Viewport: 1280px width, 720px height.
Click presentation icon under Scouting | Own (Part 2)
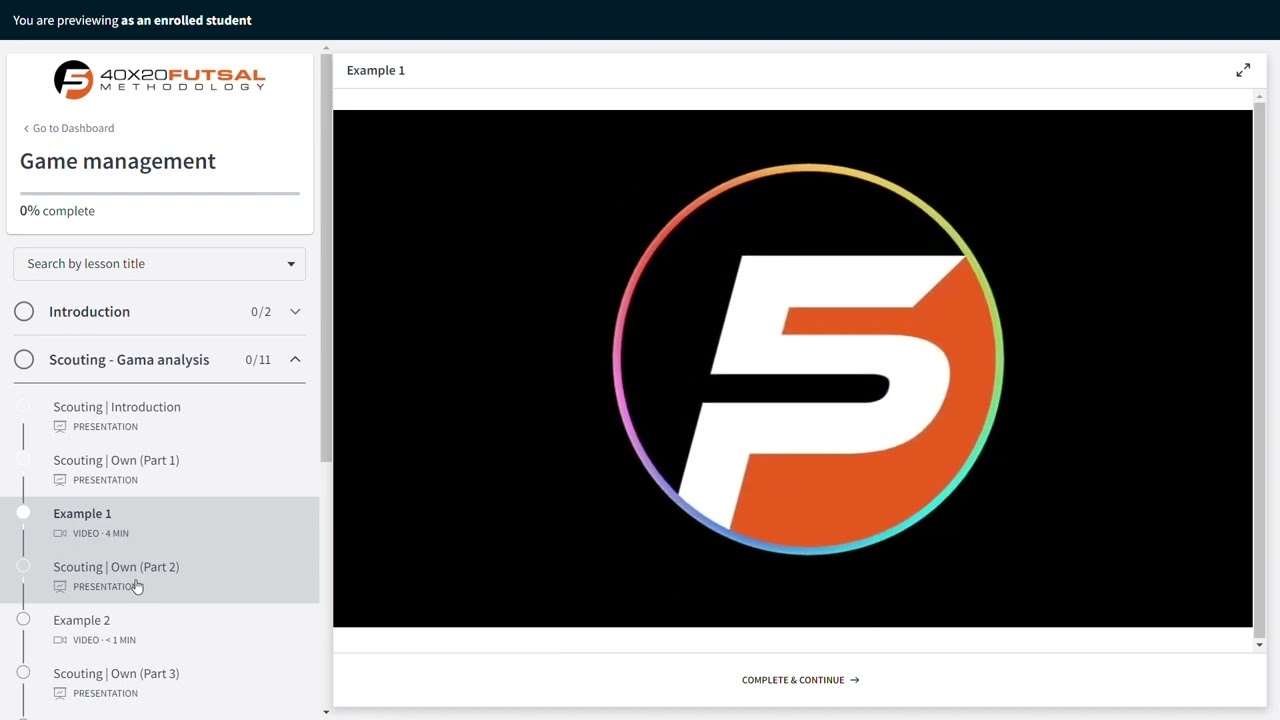(x=60, y=587)
